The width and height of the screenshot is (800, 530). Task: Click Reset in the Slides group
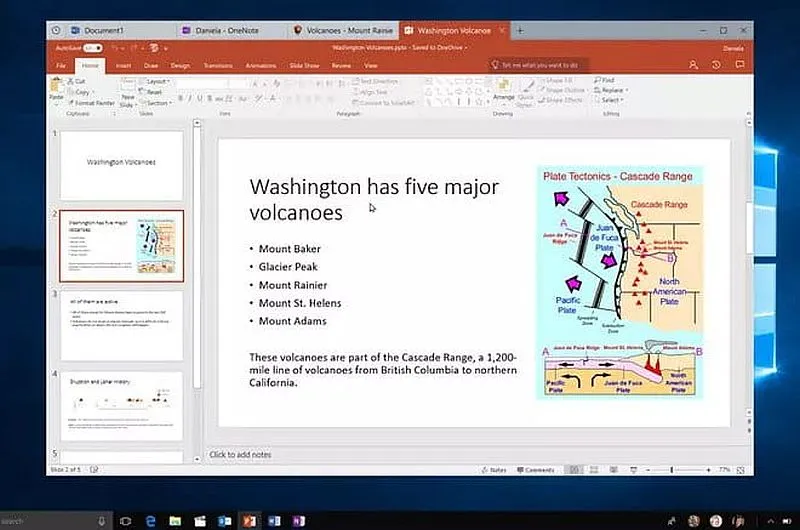pos(151,92)
